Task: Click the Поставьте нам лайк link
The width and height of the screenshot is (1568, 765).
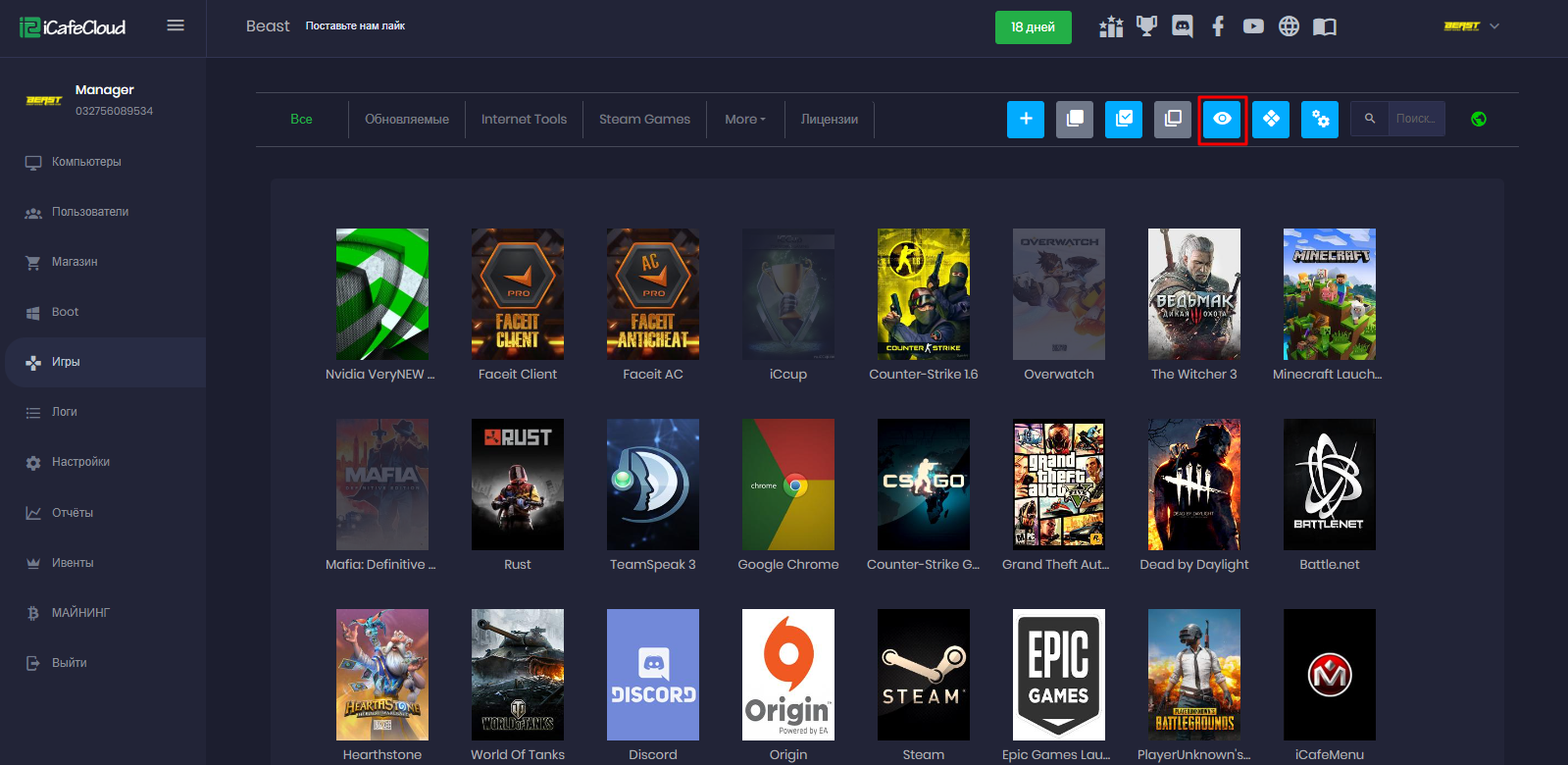Action: coord(355,25)
